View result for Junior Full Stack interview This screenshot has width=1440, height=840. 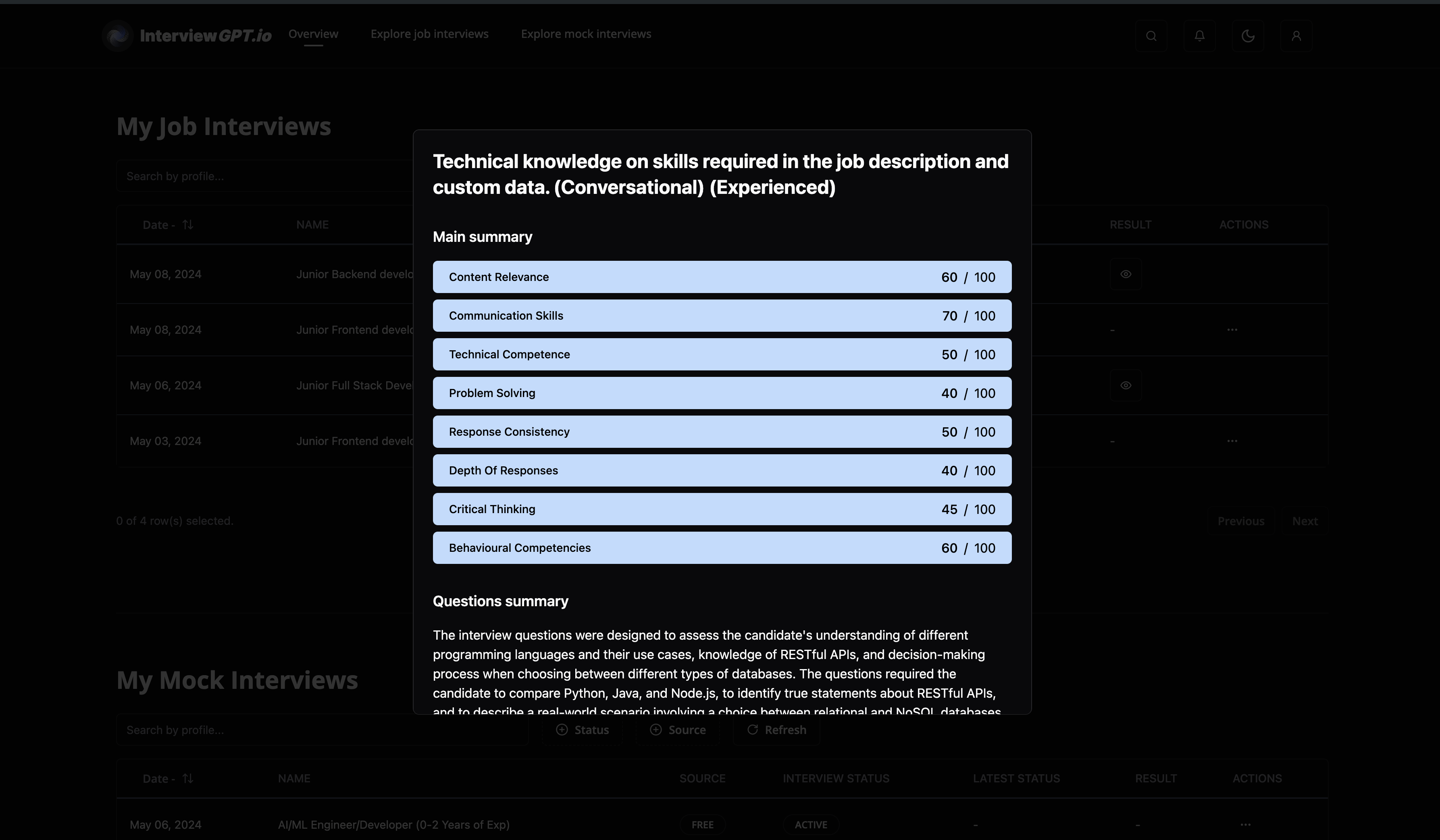(x=1125, y=385)
